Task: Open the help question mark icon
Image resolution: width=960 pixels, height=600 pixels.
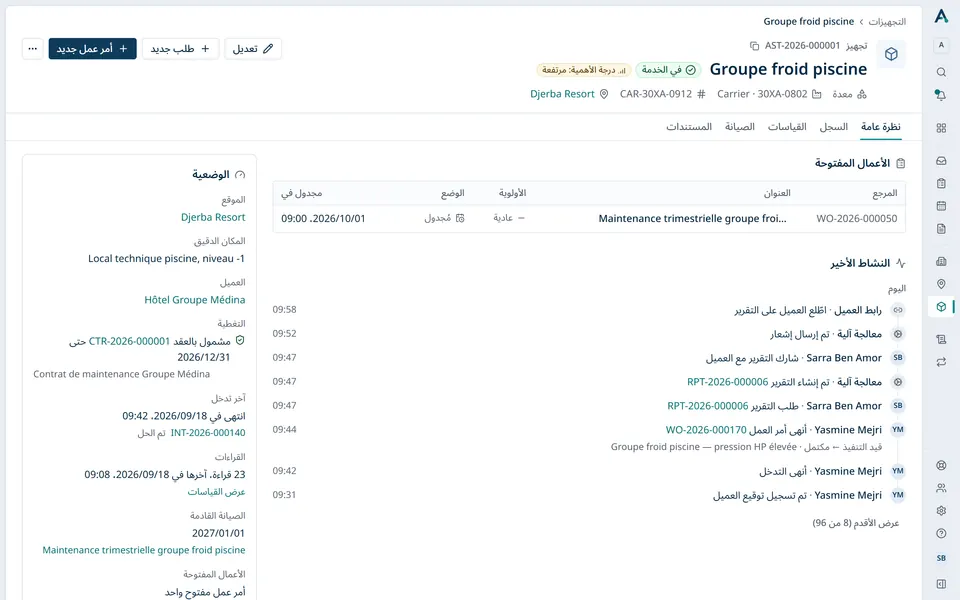Action: pyautogui.click(x=941, y=533)
